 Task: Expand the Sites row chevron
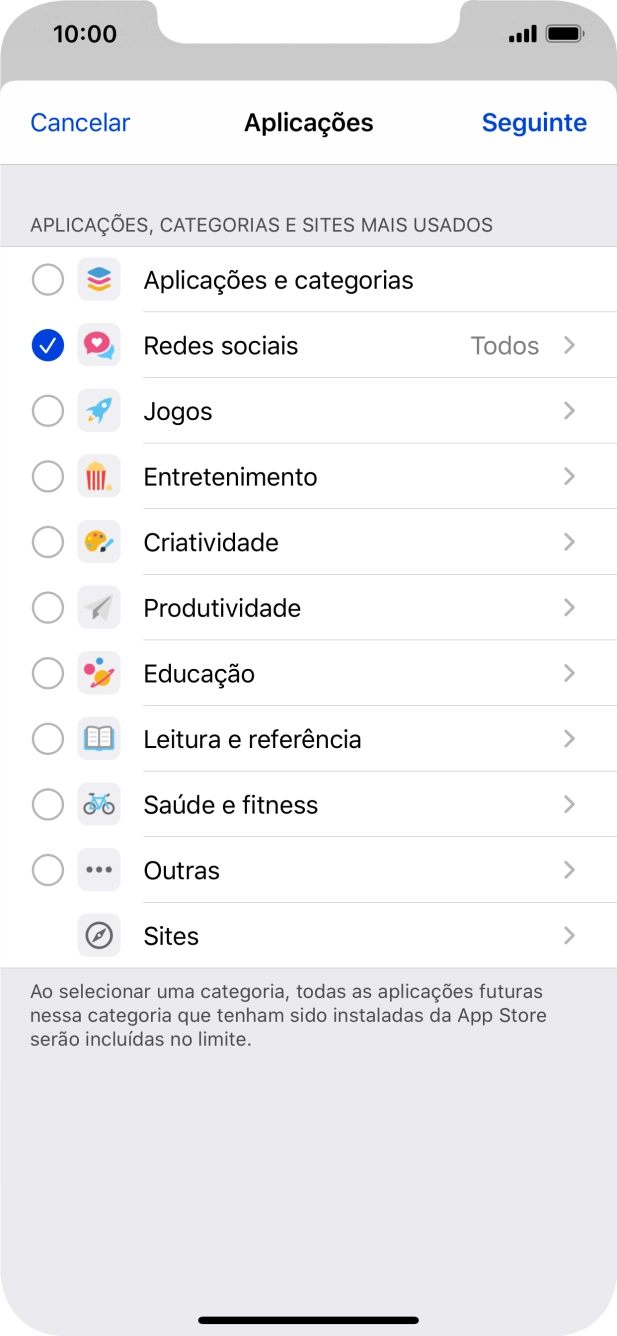pyautogui.click(x=569, y=936)
